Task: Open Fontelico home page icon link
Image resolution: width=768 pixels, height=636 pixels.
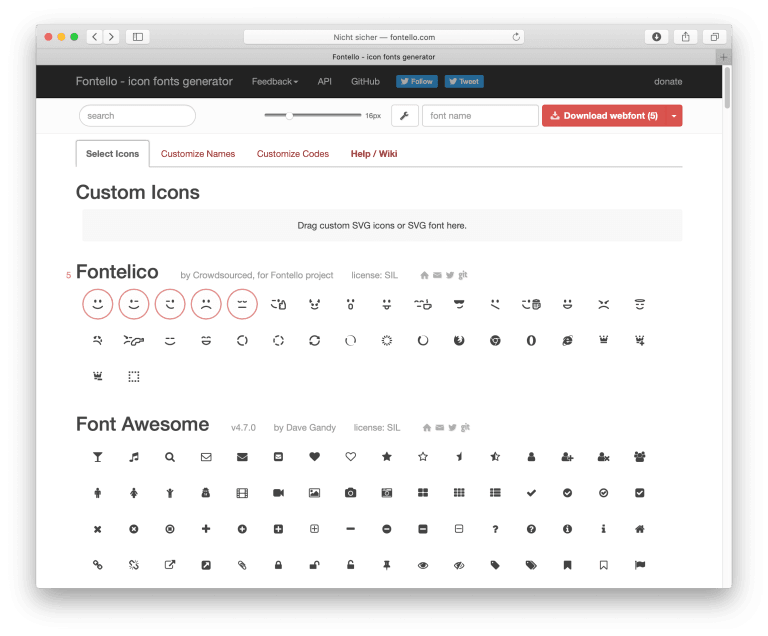Action: (x=425, y=275)
